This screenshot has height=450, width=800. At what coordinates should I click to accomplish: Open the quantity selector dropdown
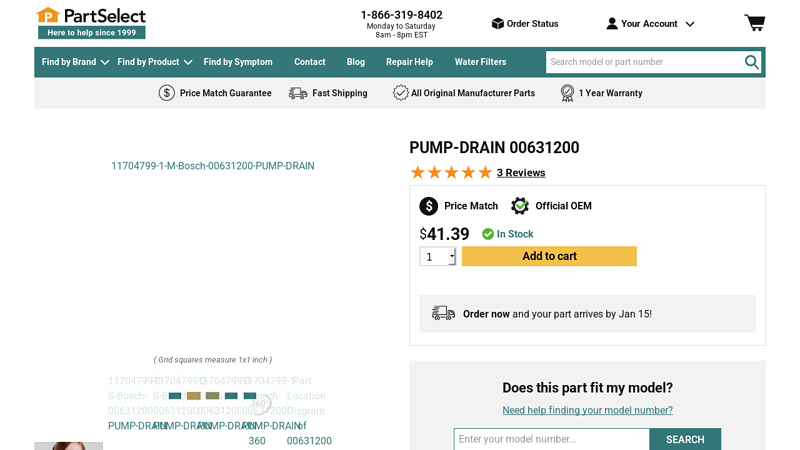coord(438,257)
